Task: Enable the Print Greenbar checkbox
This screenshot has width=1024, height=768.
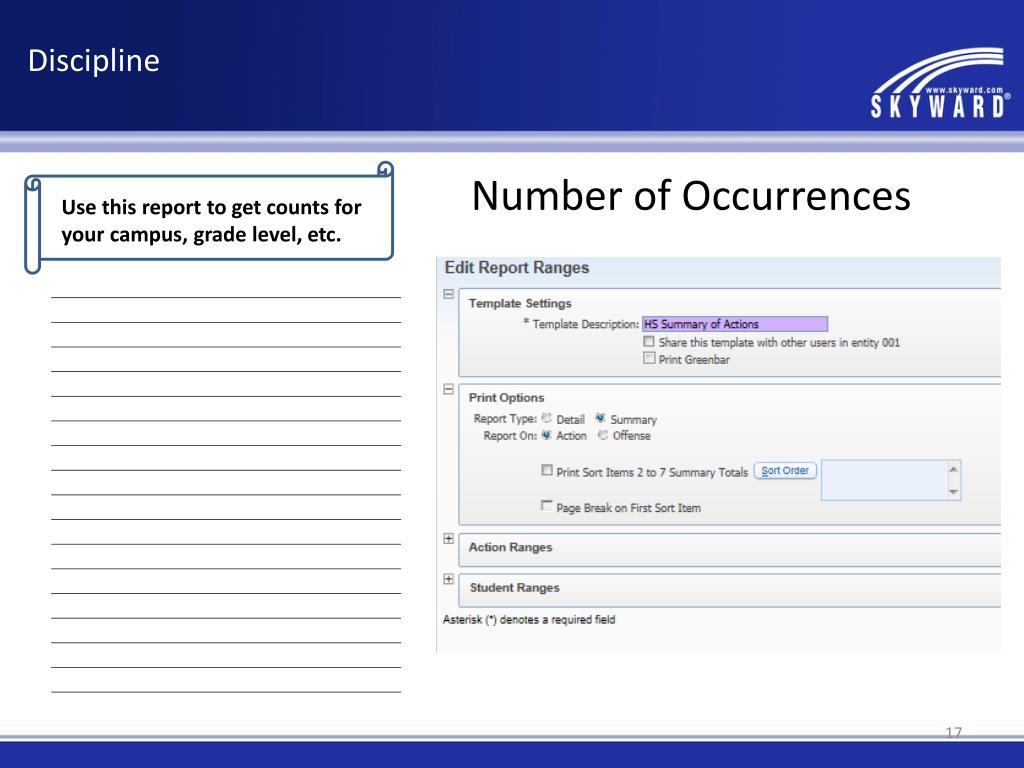Action: click(648, 358)
